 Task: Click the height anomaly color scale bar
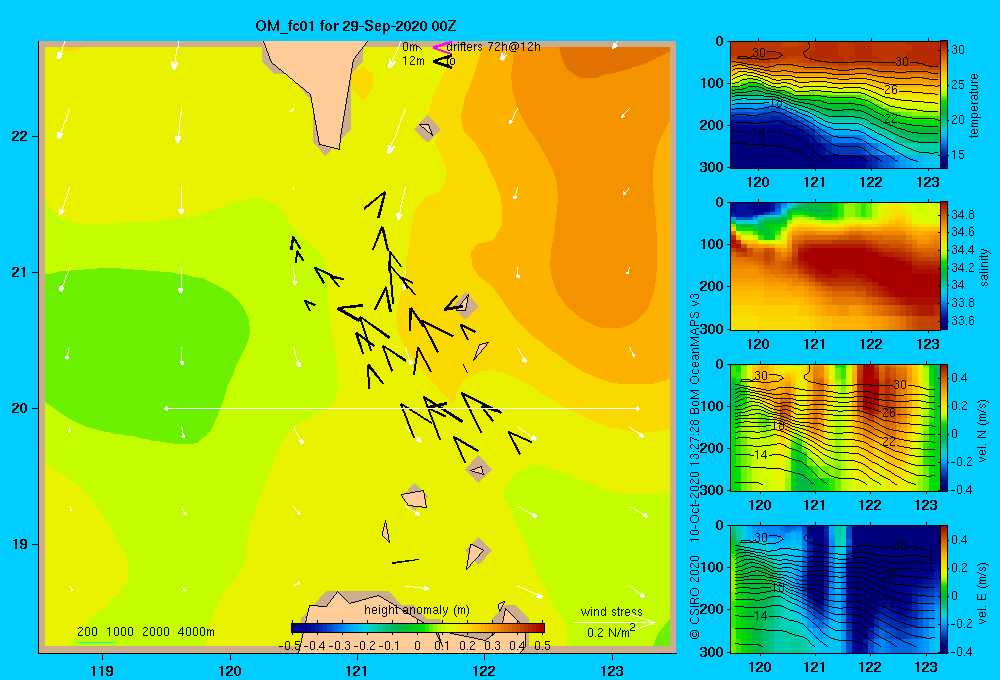(x=418, y=628)
